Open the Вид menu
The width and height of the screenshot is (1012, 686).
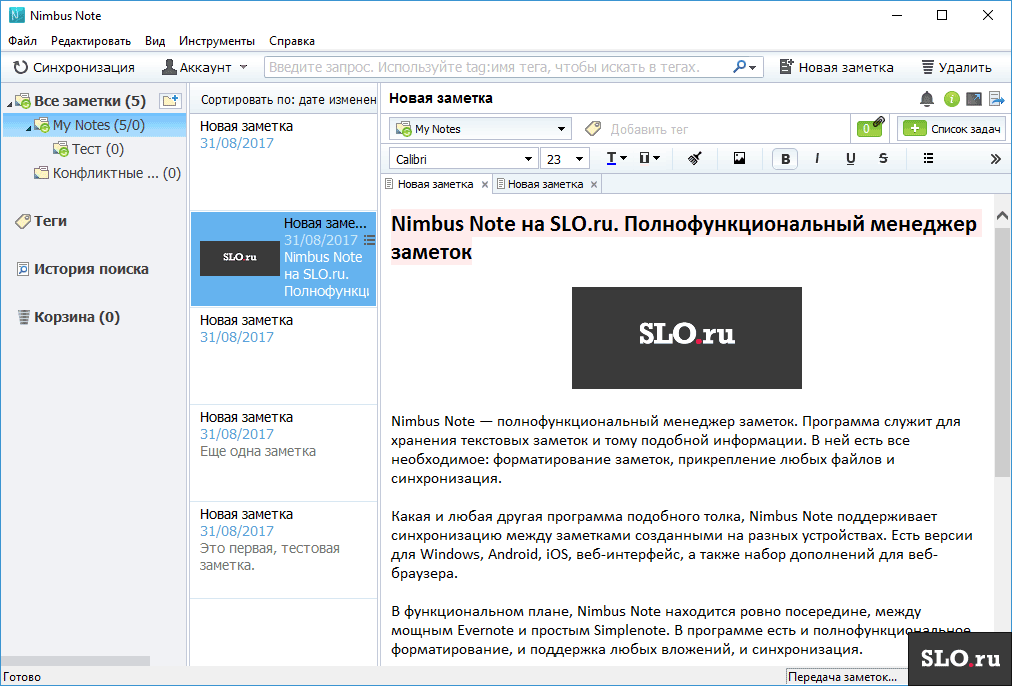point(155,41)
